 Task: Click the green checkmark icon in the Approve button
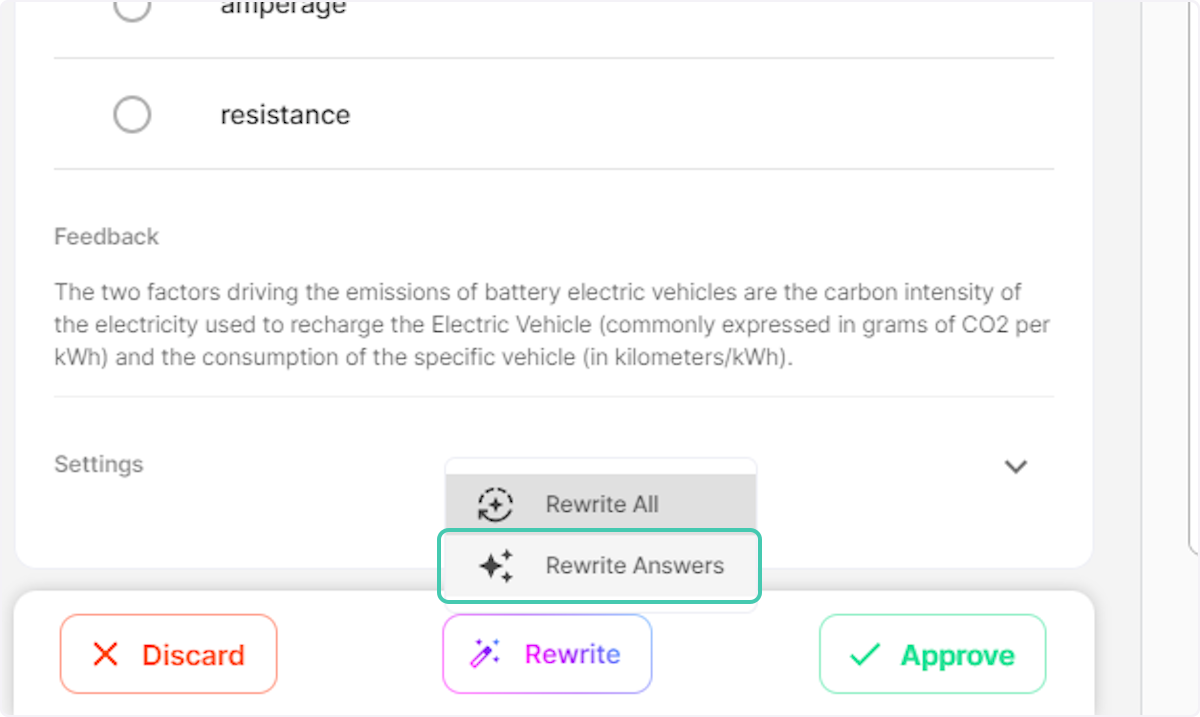(x=861, y=655)
